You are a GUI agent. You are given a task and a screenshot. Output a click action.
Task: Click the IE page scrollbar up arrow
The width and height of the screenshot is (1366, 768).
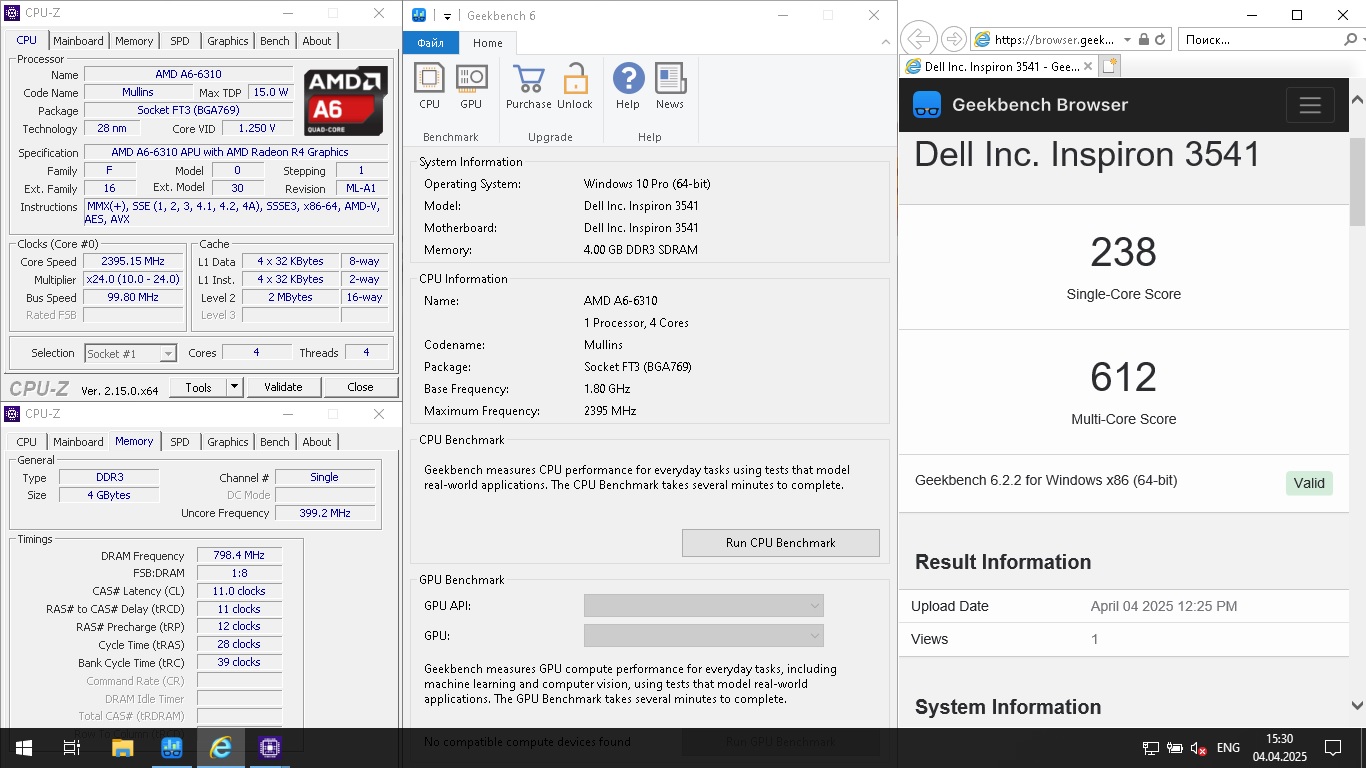point(1357,99)
